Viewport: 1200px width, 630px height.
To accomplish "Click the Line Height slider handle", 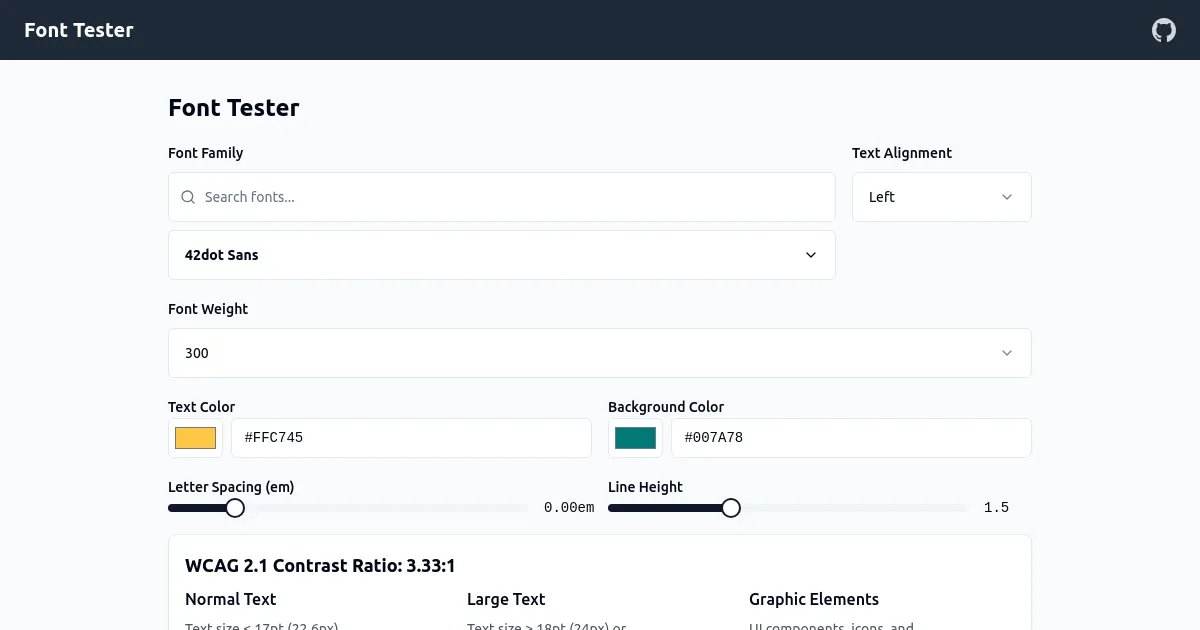I will coord(731,508).
